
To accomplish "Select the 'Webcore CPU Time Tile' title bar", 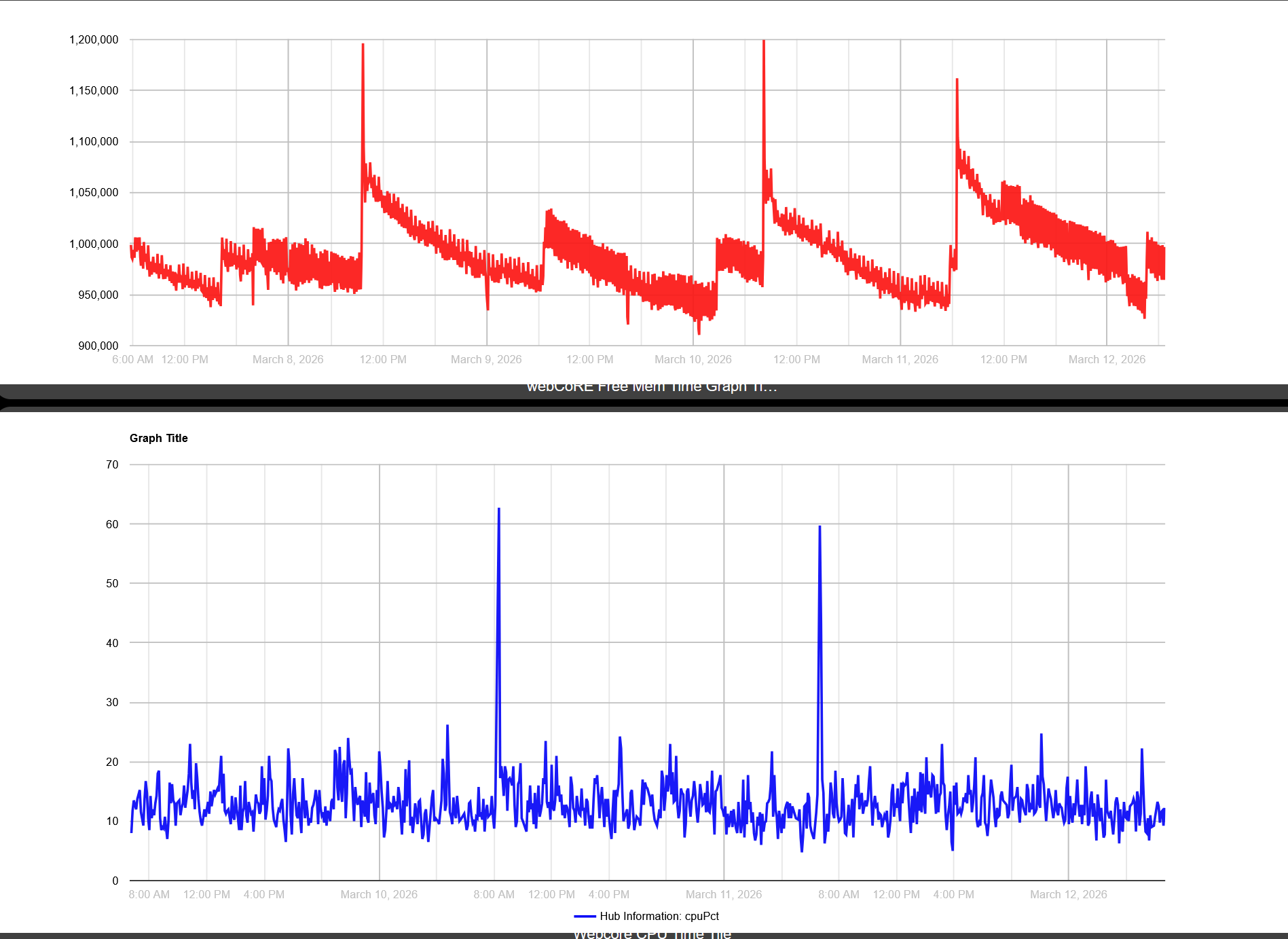I will point(651,934).
